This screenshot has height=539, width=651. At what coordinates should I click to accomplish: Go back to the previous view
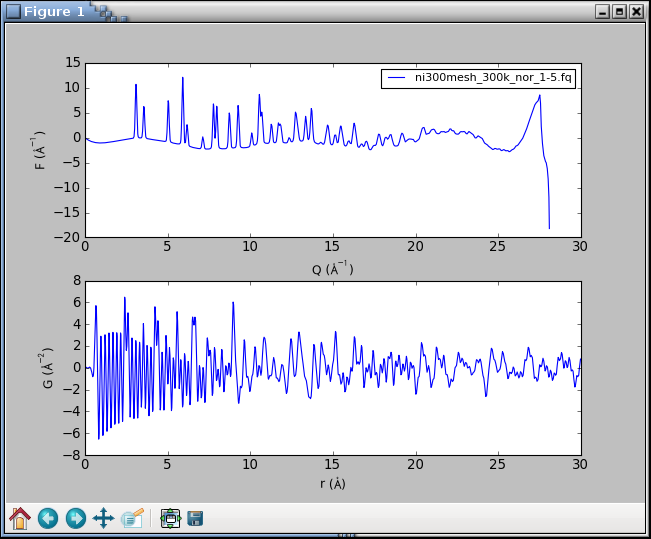tap(48, 518)
